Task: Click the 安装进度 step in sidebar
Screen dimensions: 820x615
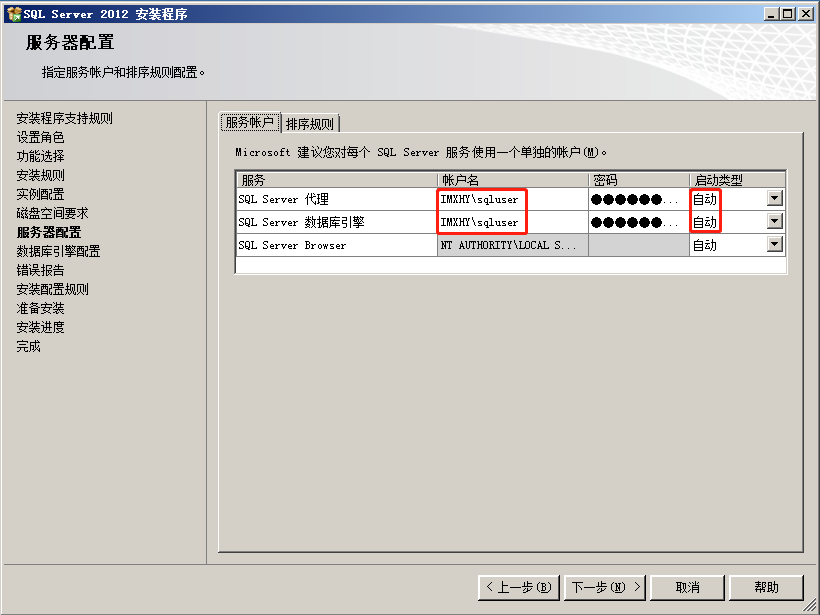Action: (40, 327)
